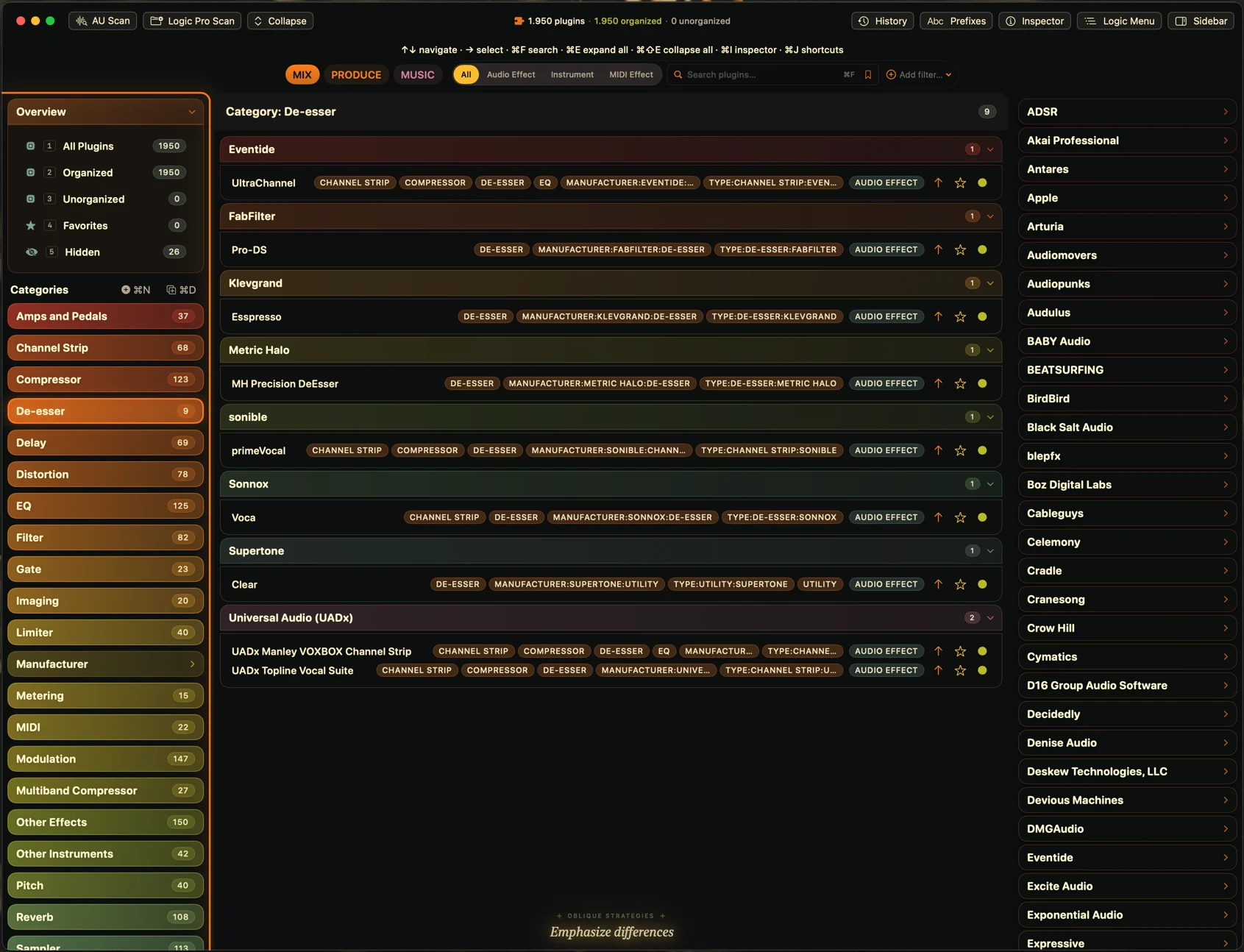Image resolution: width=1244 pixels, height=952 pixels.
Task: Click the All Plugins row icon
Action: 31,146
